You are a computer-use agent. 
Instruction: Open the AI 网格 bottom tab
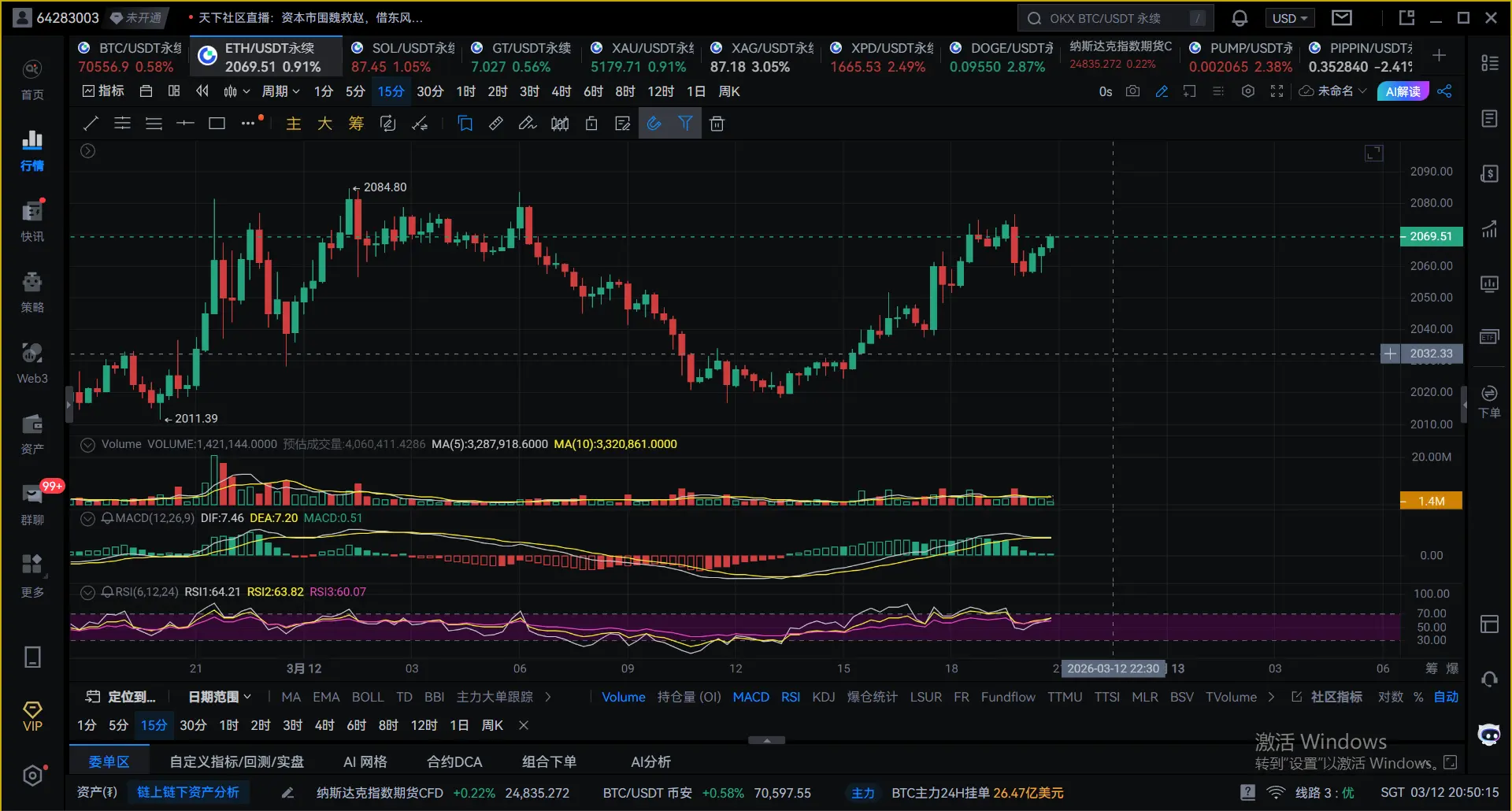[x=365, y=761]
